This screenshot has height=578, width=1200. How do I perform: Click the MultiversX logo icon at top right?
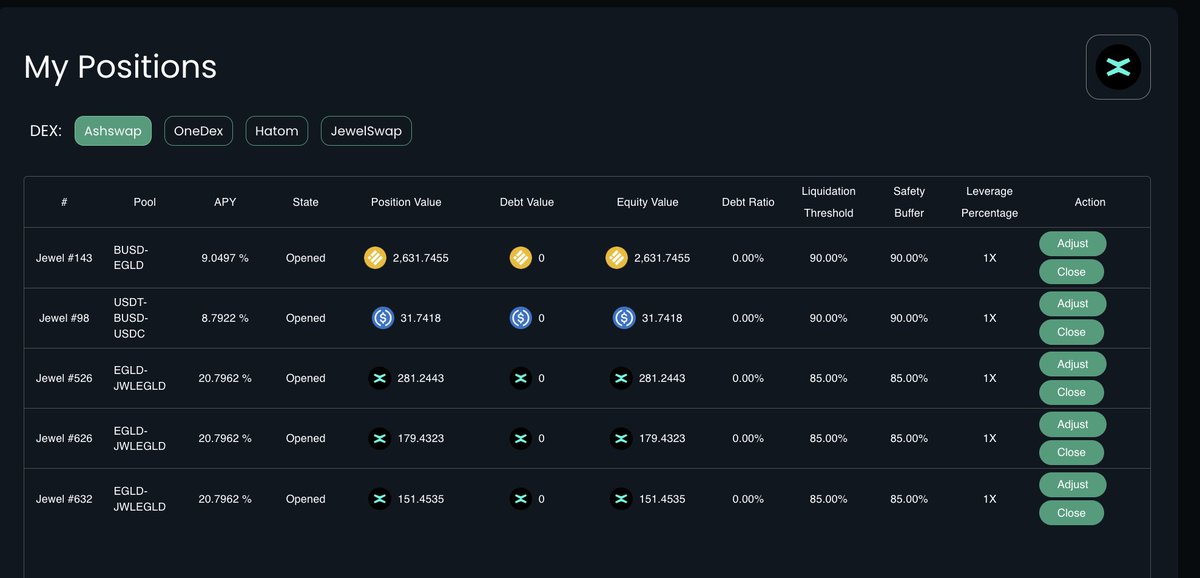[1118, 67]
